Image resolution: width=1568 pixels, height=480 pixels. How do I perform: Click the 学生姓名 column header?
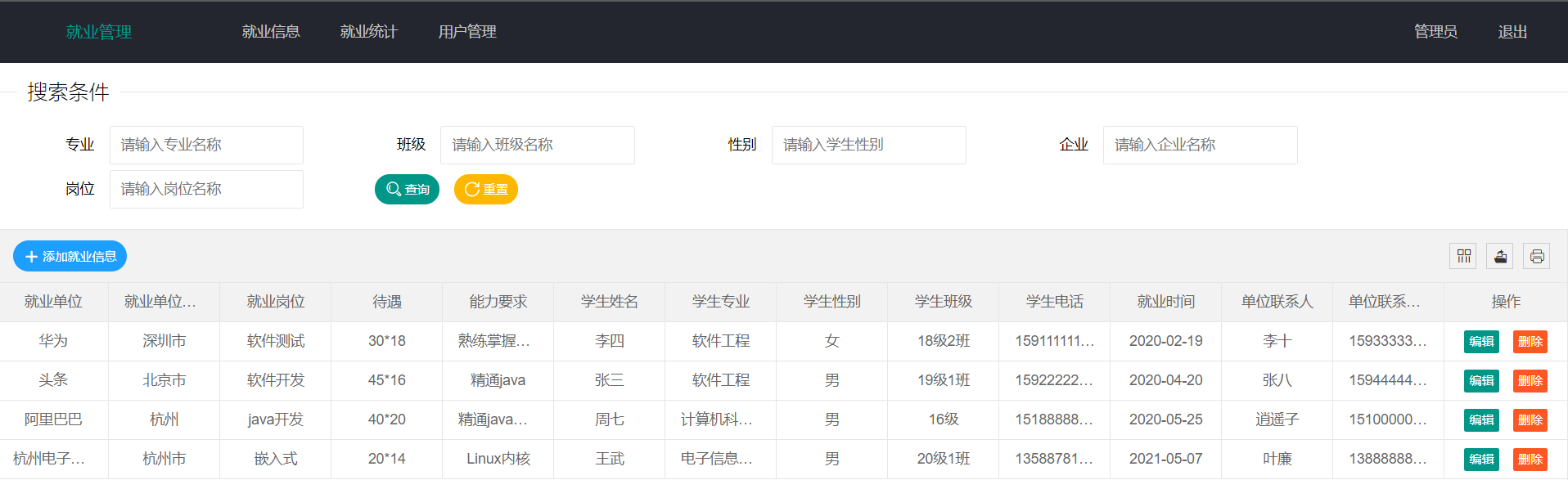(x=610, y=302)
